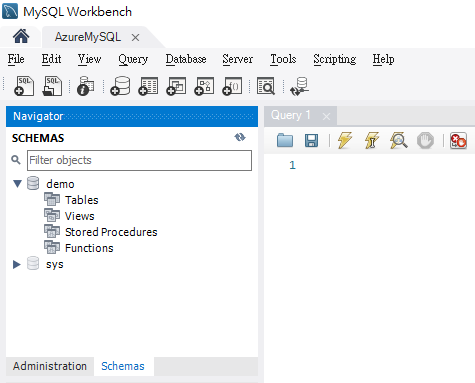
Task: Create a new SQL tab icon
Action: tap(24, 86)
